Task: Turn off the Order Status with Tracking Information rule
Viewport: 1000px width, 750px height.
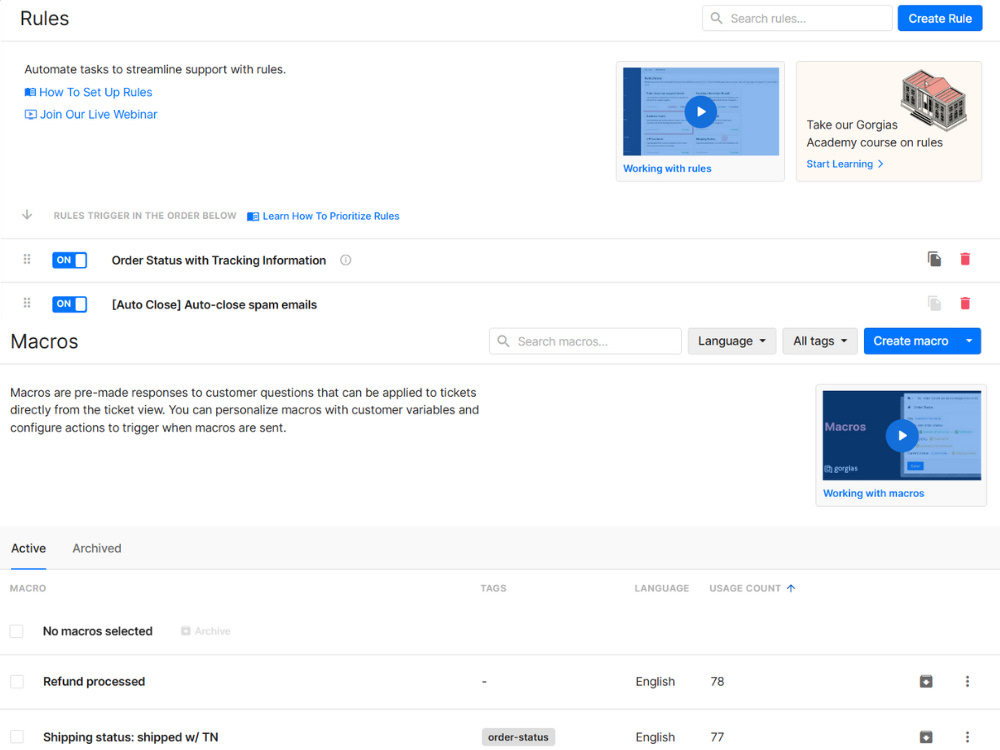Action: 70,260
